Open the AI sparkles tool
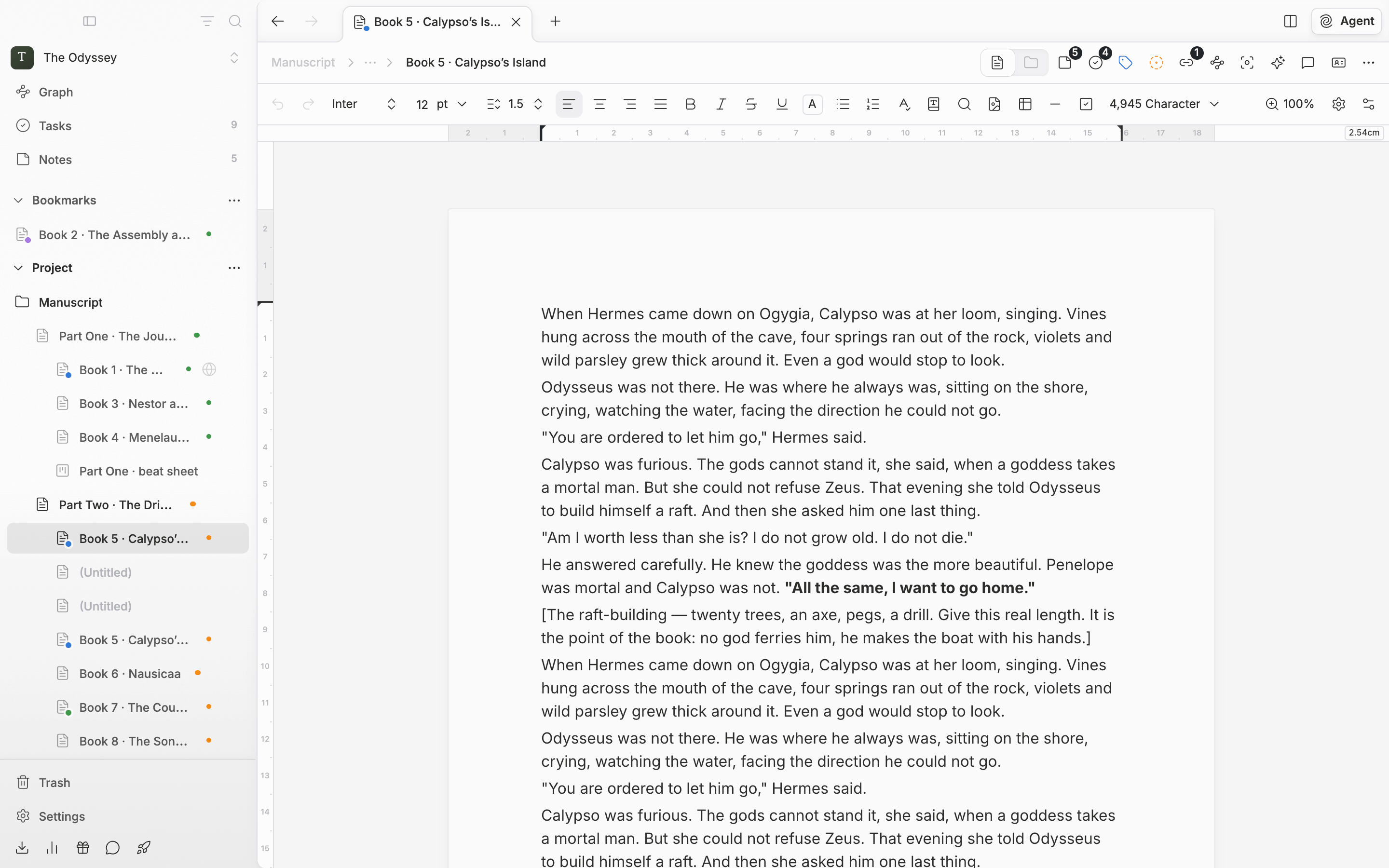This screenshot has height=868, width=1389. click(1278, 63)
